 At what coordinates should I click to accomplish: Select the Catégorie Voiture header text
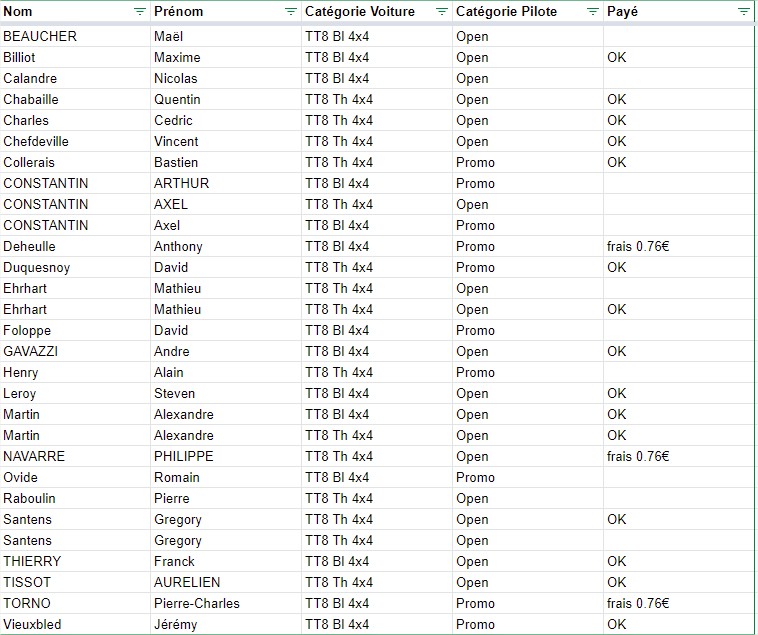point(360,12)
